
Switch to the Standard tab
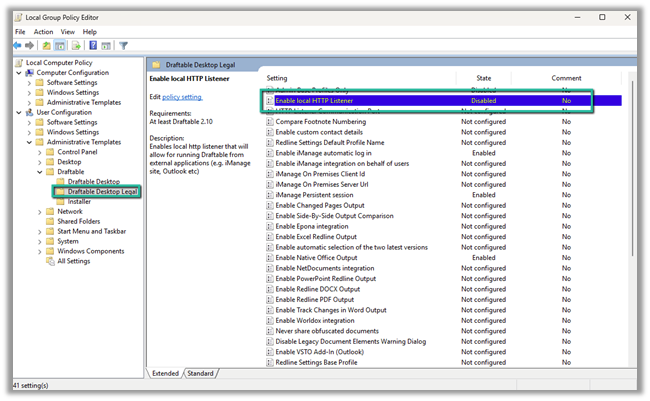[200, 373]
